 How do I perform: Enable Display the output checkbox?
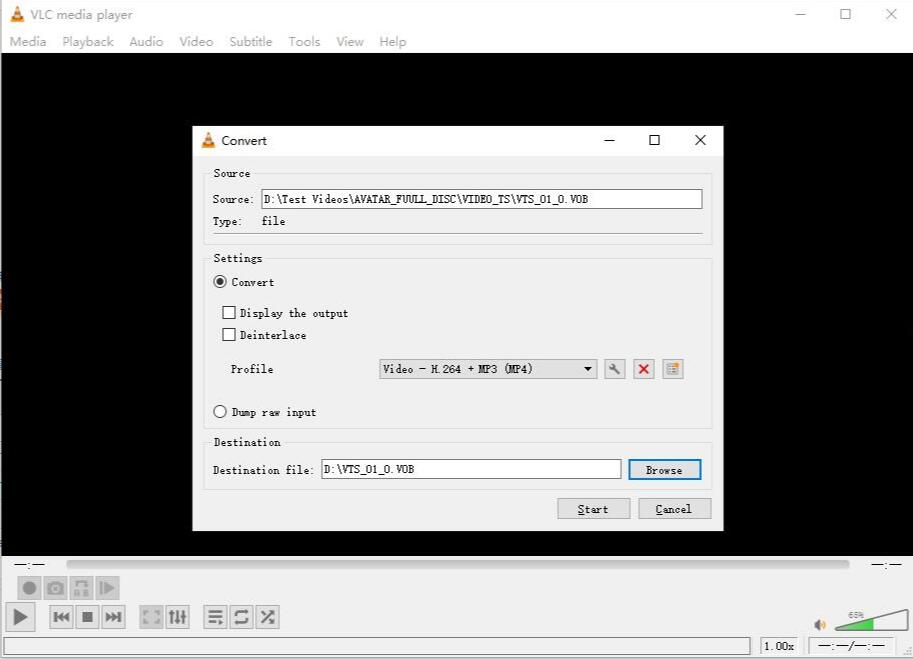pos(229,313)
